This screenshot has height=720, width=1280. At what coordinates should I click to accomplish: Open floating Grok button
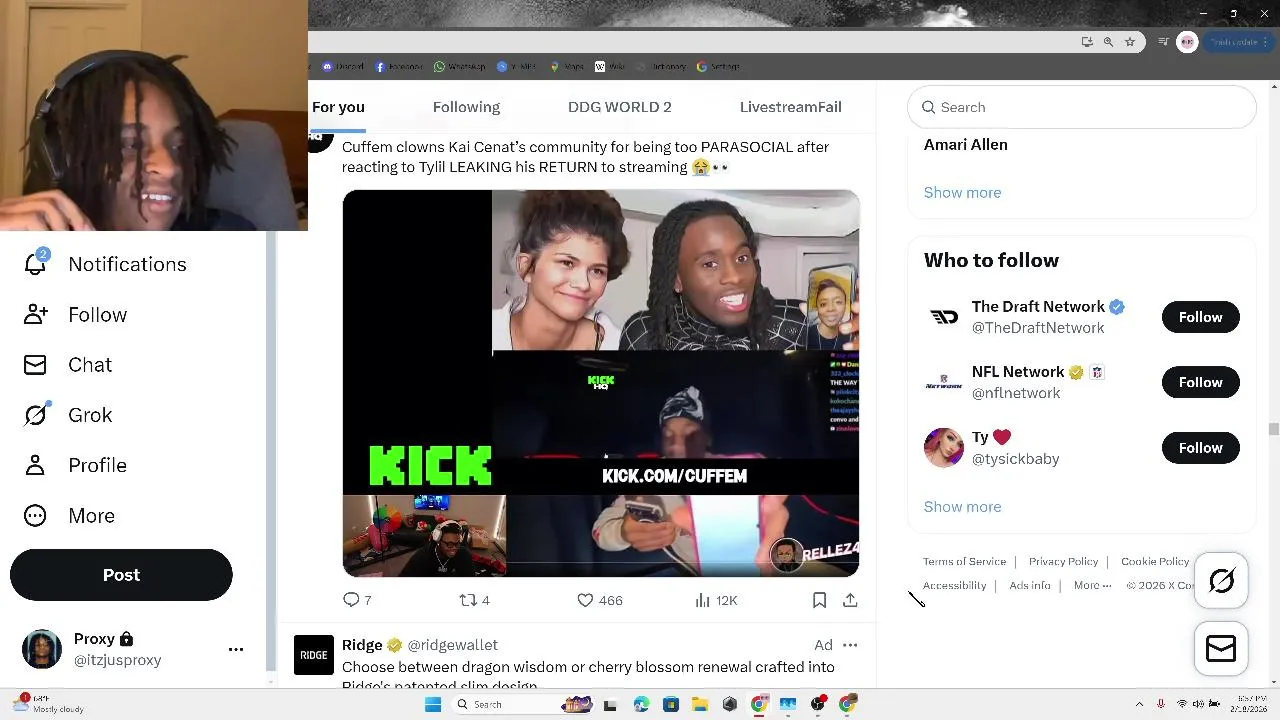pyautogui.click(x=1221, y=581)
